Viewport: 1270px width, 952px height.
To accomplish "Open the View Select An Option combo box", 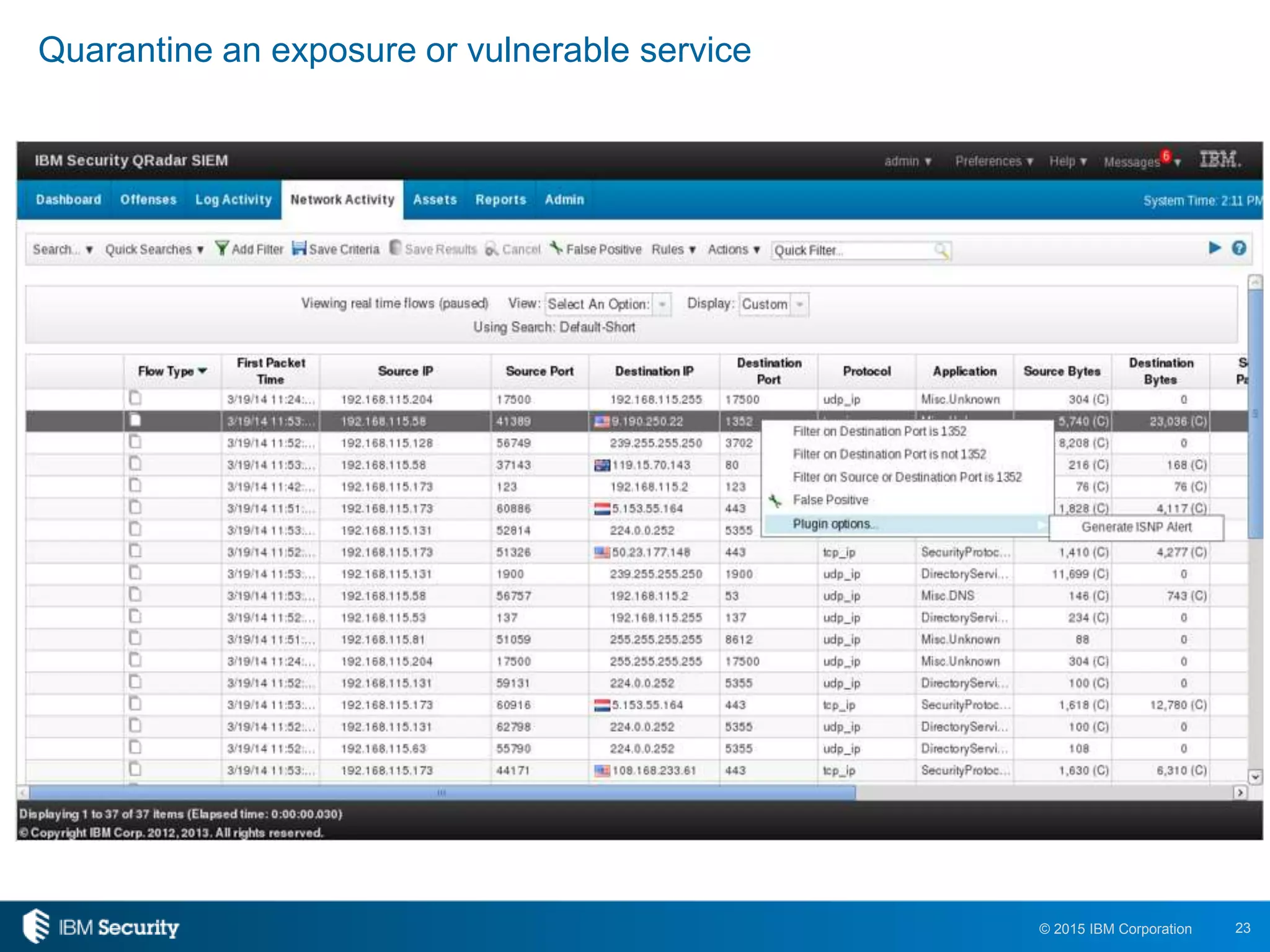I will point(608,304).
